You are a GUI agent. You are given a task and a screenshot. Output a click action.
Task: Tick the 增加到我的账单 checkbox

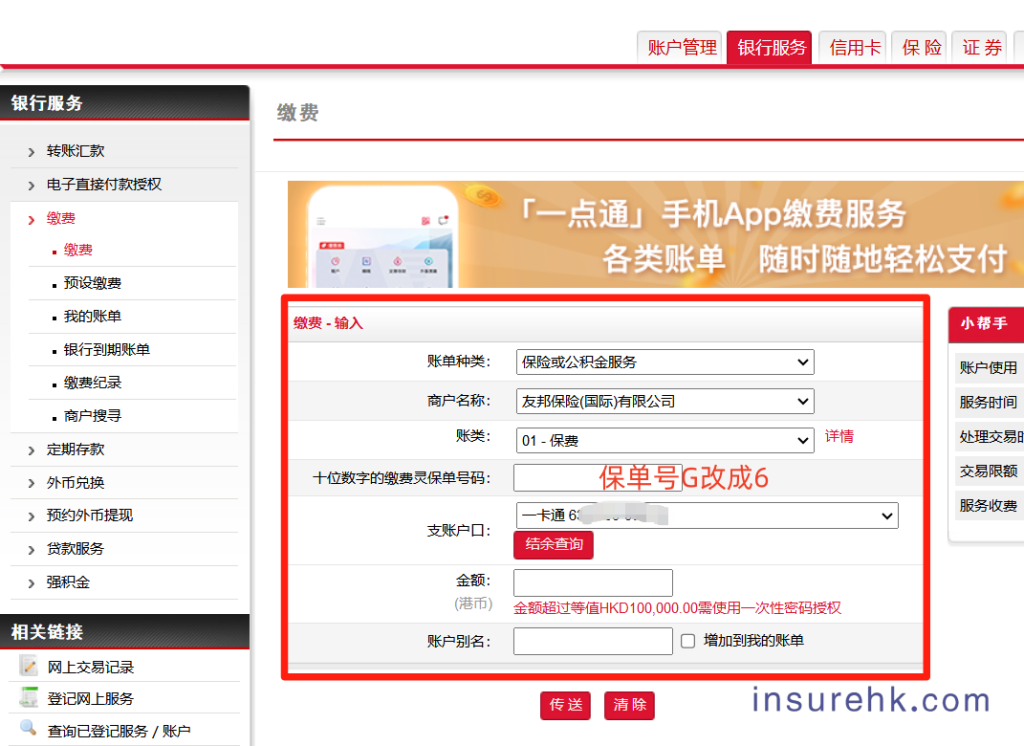[x=688, y=641]
